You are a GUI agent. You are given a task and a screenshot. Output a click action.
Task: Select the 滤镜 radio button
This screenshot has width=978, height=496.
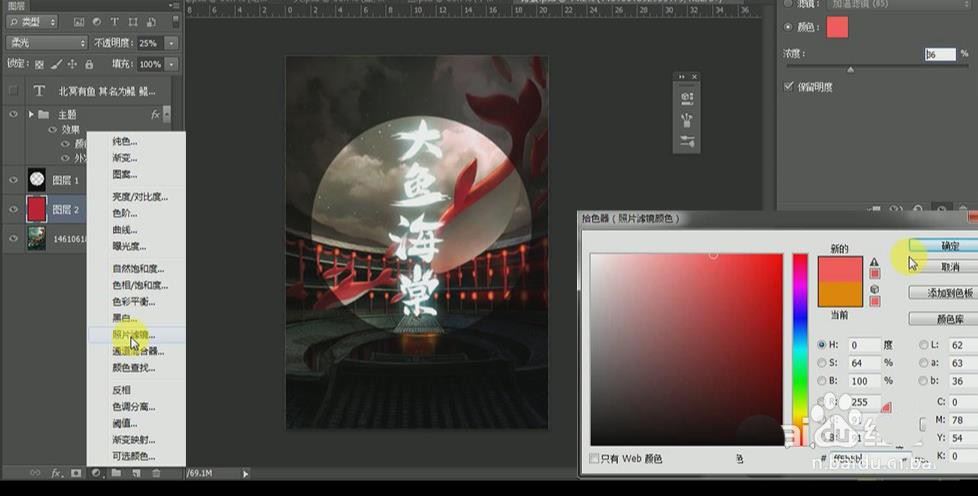[788, 4]
